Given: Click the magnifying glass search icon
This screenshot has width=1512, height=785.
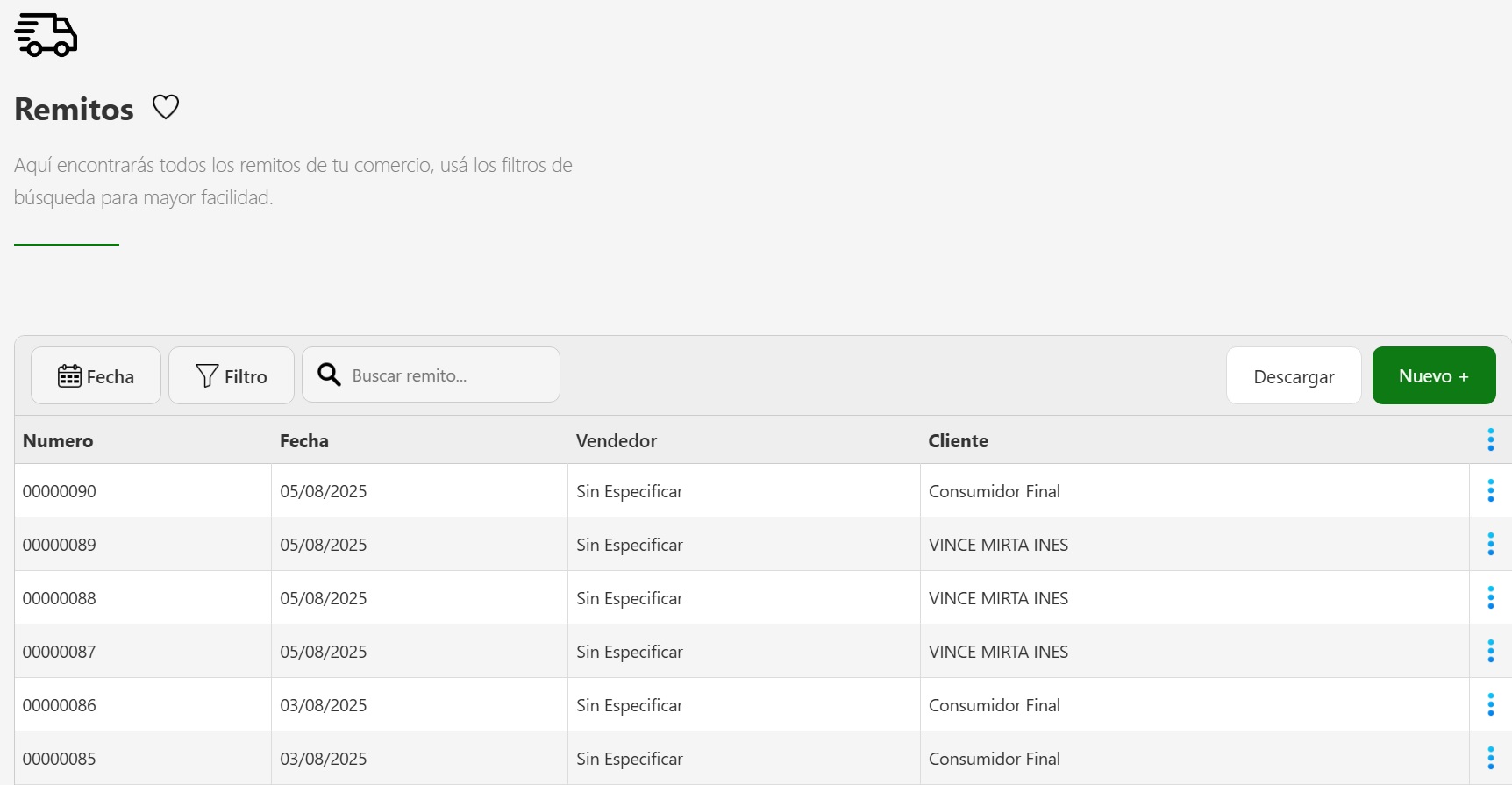Looking at the screenshot, I should (x=329, y=375).
